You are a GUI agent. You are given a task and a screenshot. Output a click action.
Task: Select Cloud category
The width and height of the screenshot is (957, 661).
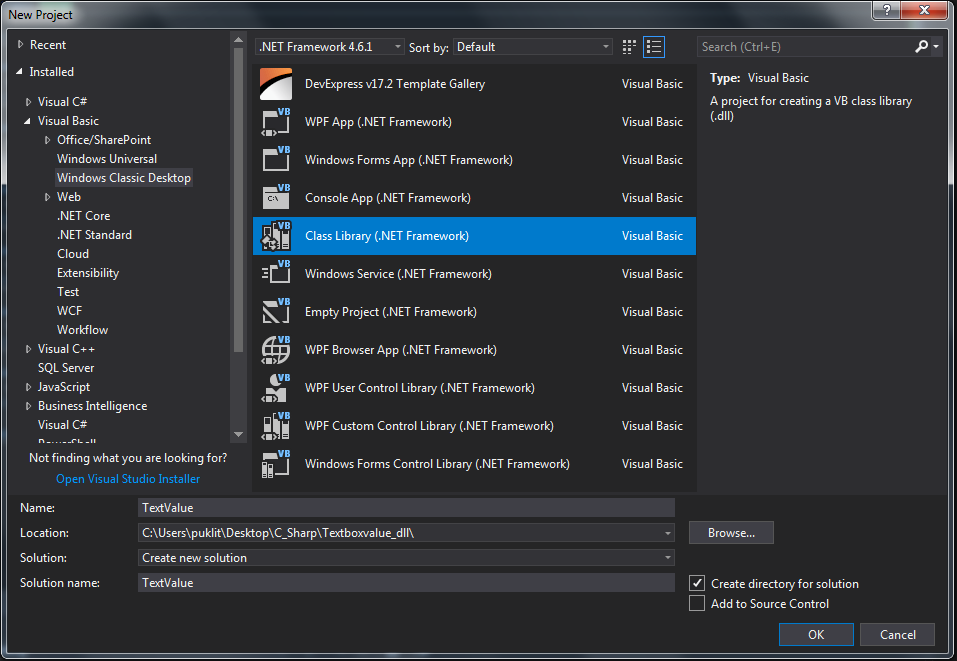73,254
